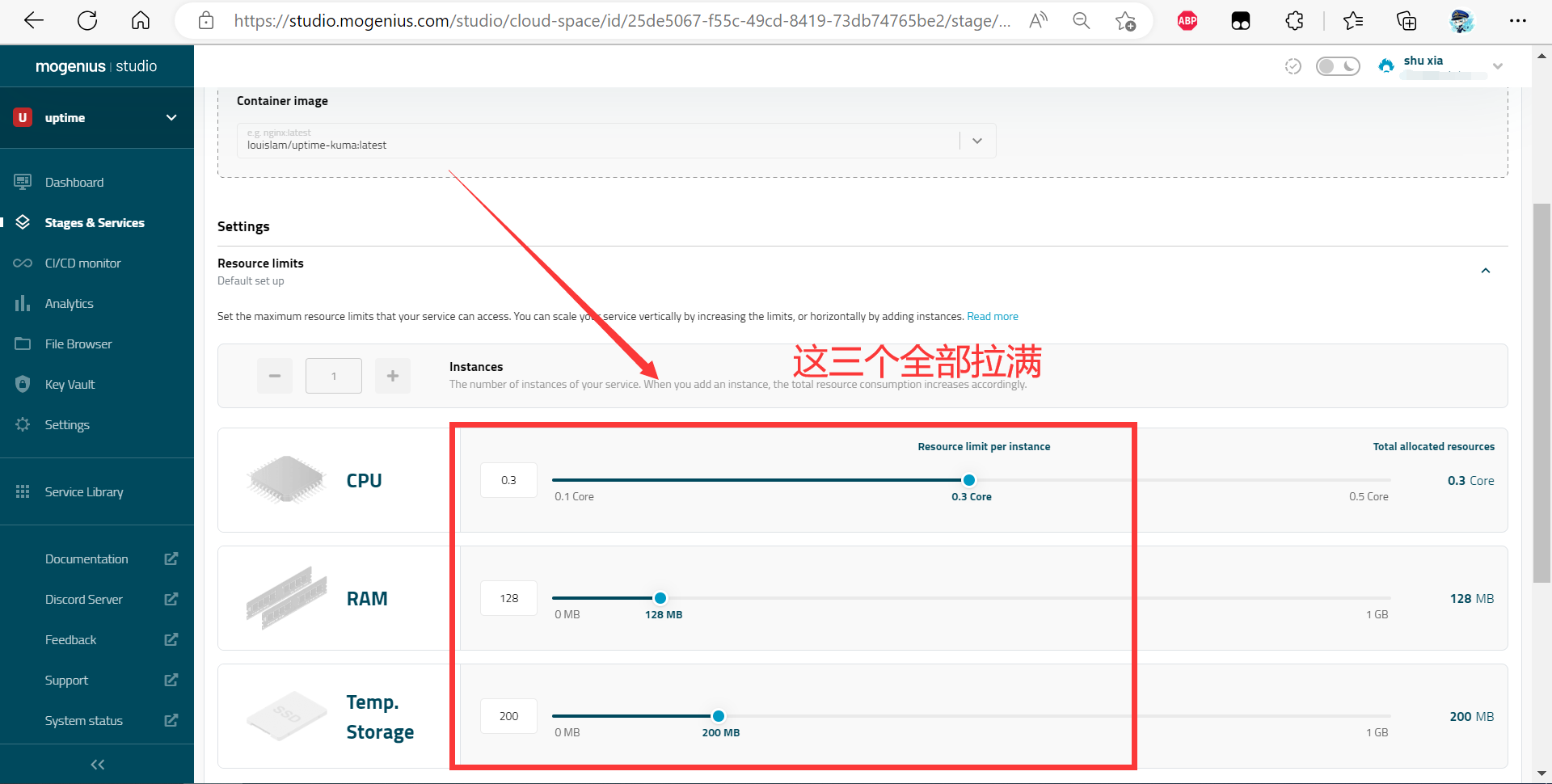Click the CI/CD monitor infinity icon
This screenshot has width=1552, height=784.
coord(23,263)
